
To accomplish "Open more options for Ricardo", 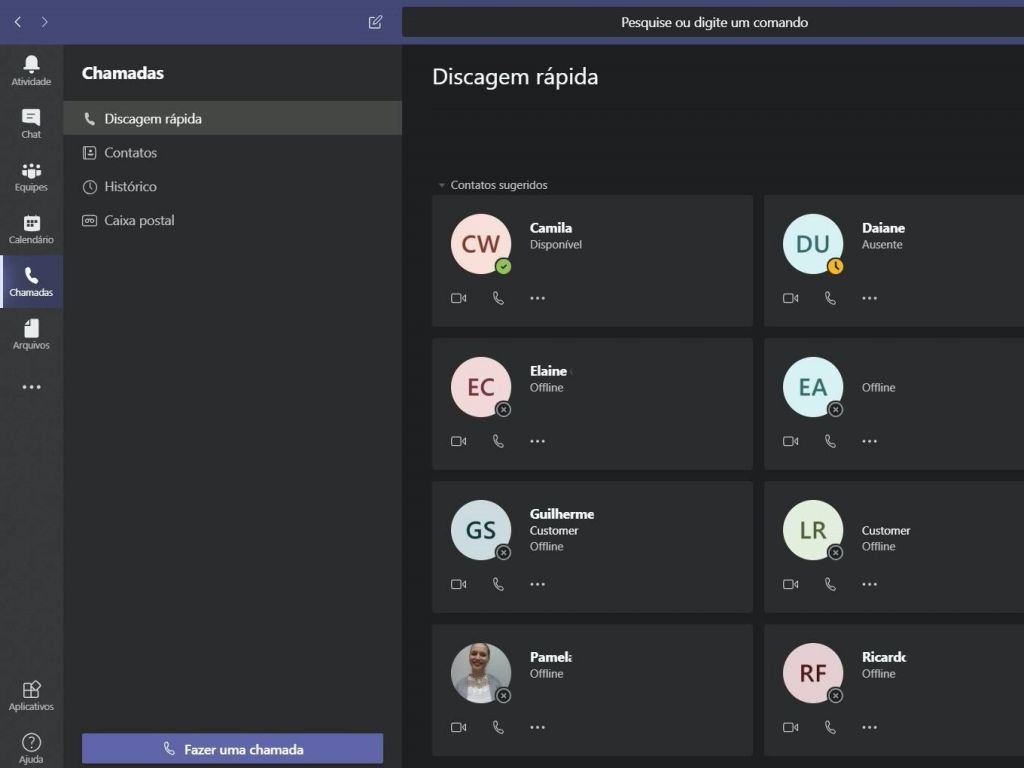I will tap(869, 728).
